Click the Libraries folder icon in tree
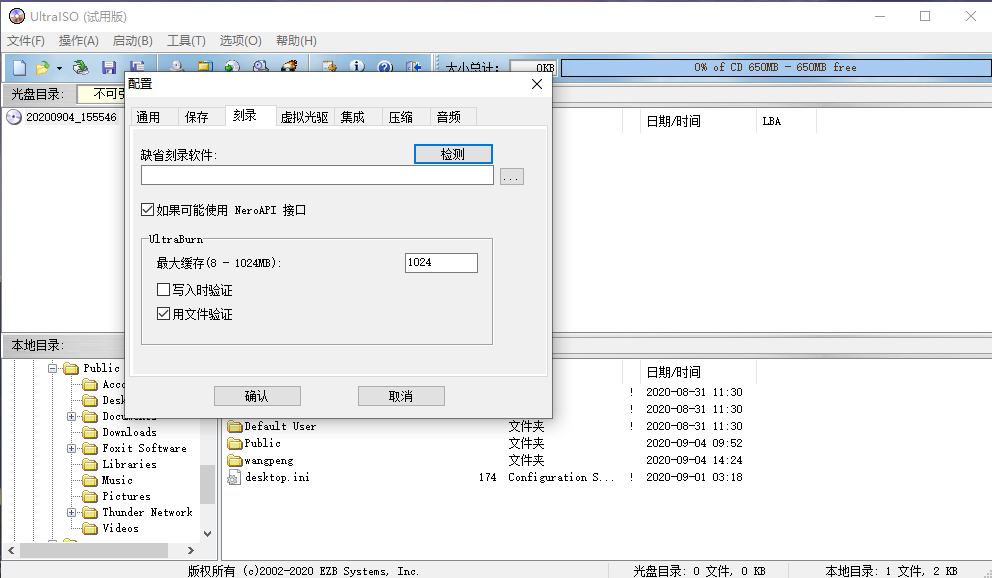The image size is (992, 578). click(x=90, y=464)
